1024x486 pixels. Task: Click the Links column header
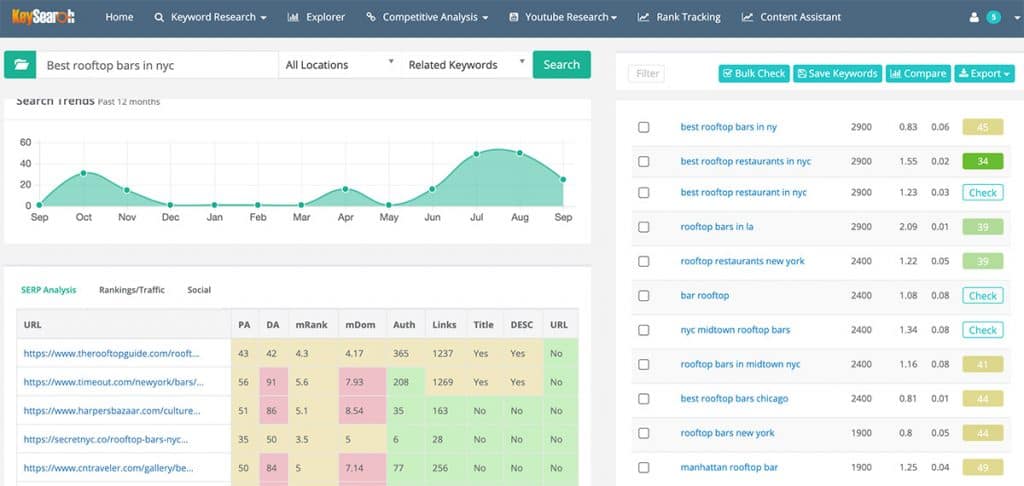click(x=444, y=325)
